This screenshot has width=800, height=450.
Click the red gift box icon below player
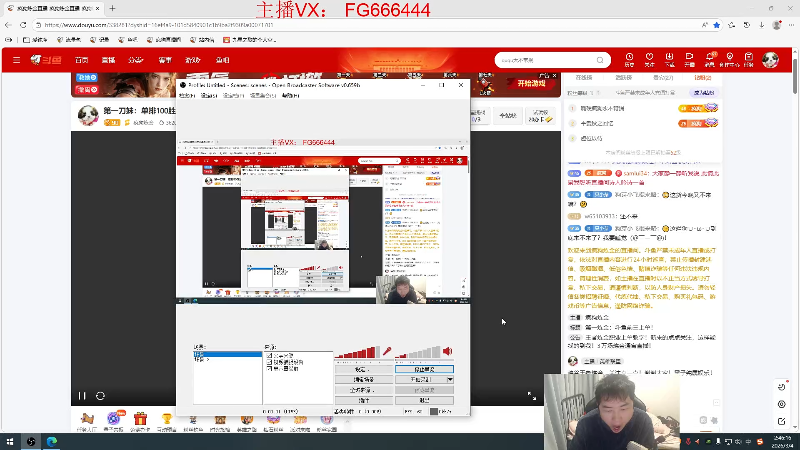click(140, 419)
